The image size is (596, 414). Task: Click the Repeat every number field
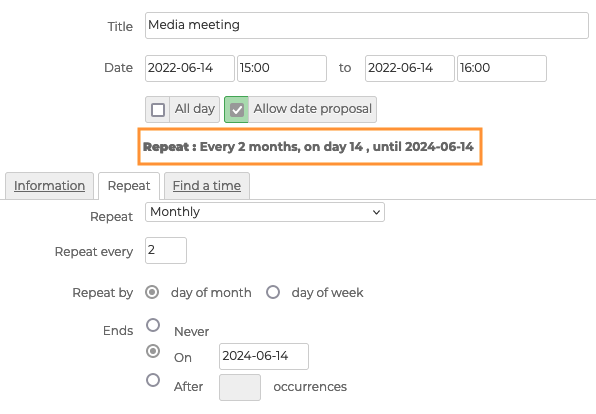166,251
